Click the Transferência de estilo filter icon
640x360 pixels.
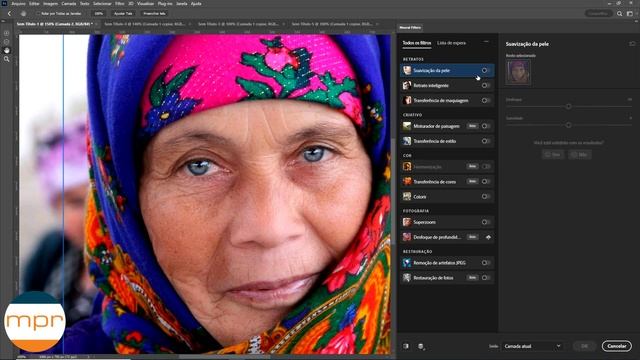tap(407, 141)
